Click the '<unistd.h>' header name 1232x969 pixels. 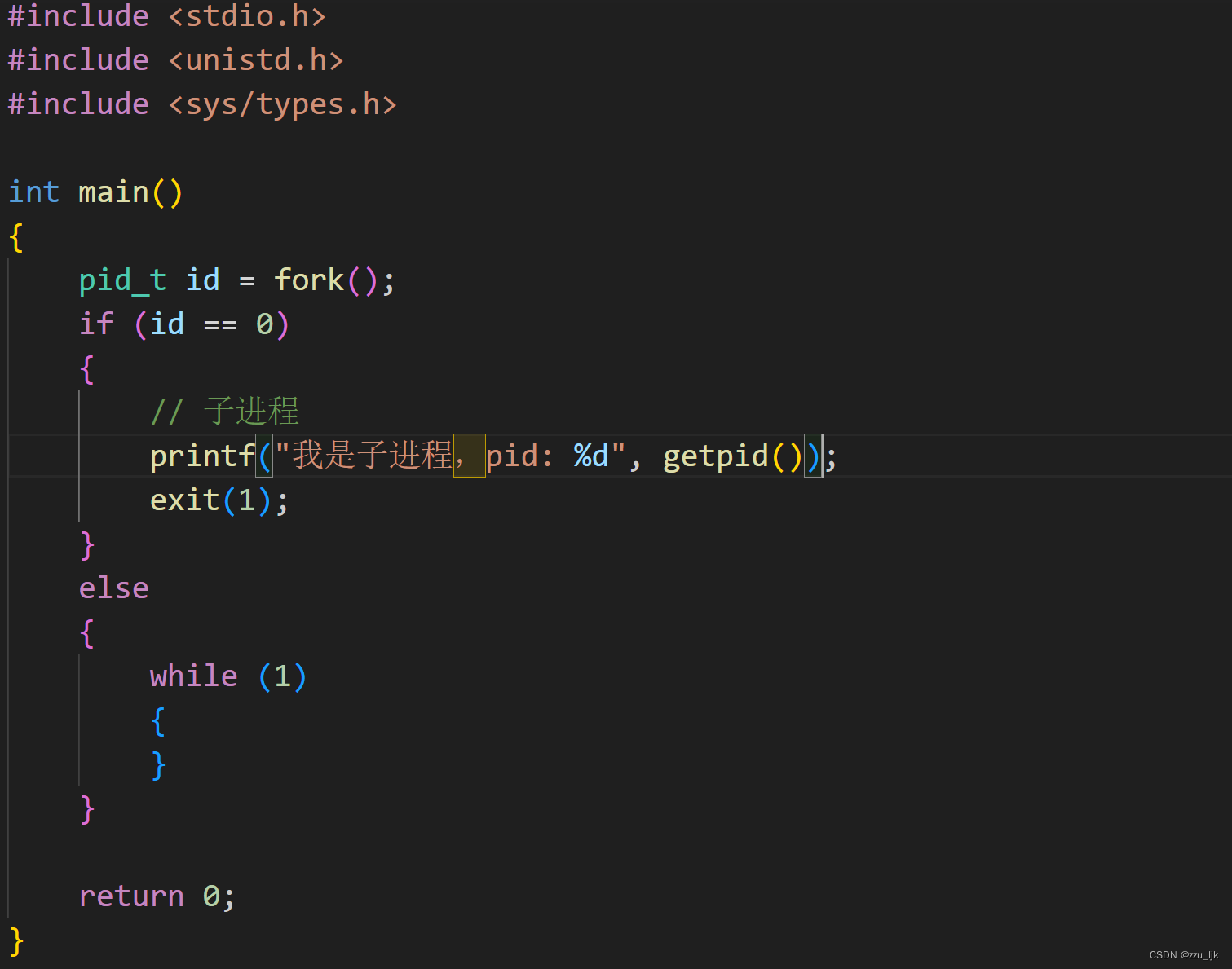point(256,60)
